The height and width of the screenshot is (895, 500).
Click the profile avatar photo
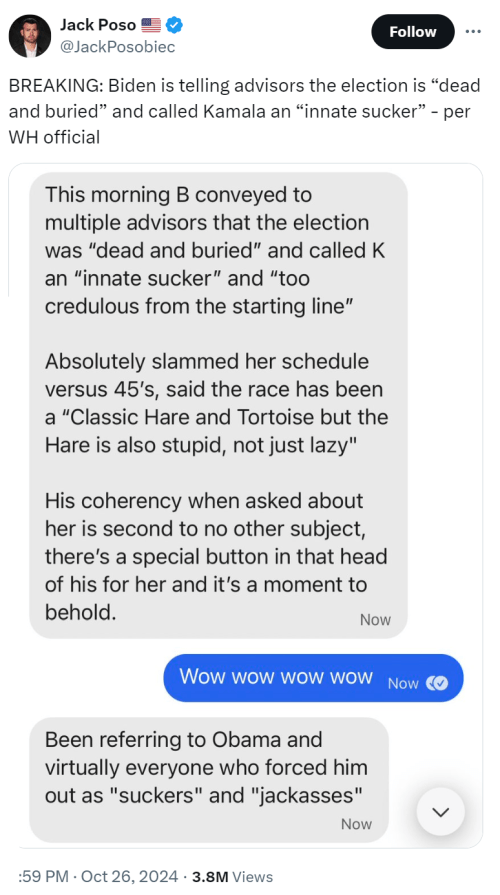coord(30,36)
